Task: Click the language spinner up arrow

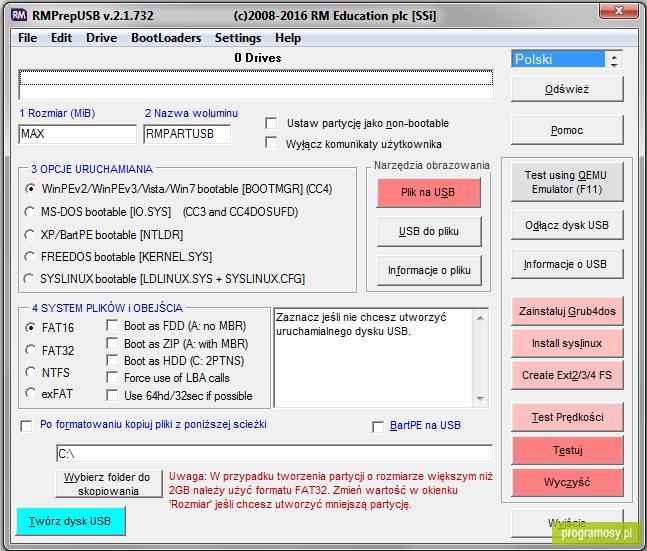Action: [x=614, y=55]
